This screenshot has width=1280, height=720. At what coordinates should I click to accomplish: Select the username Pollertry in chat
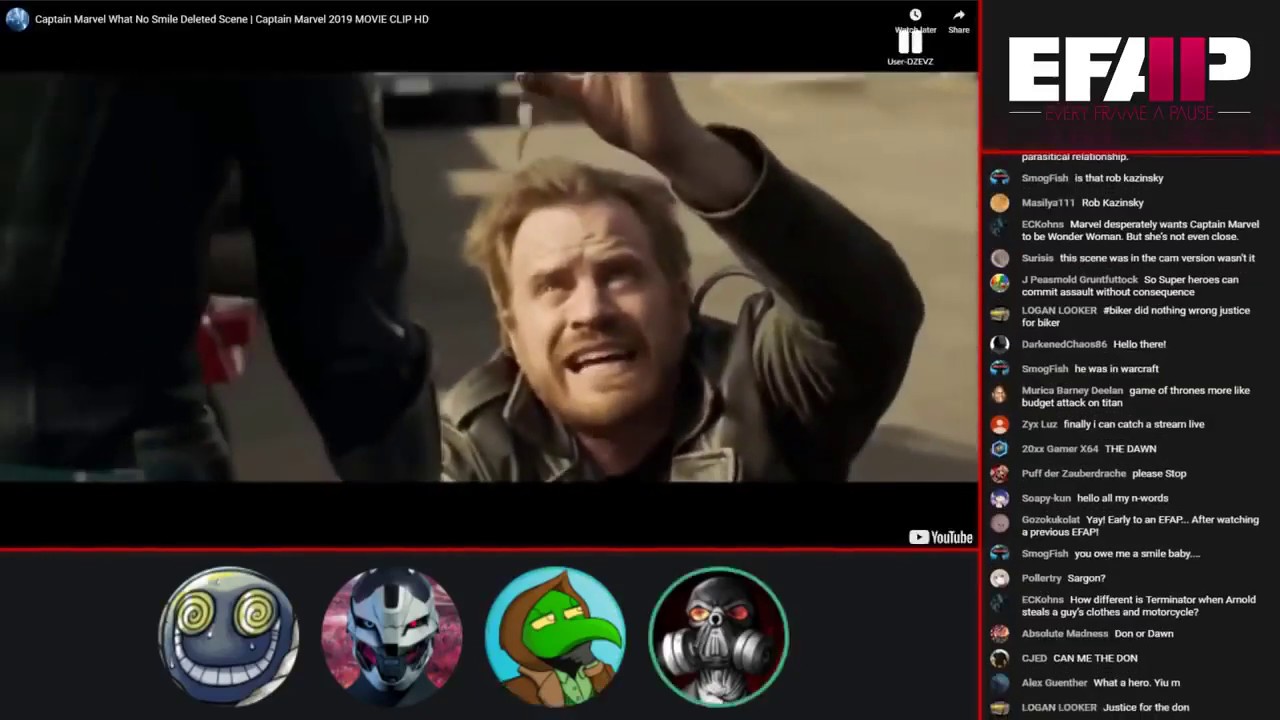tap(1041, 578)
